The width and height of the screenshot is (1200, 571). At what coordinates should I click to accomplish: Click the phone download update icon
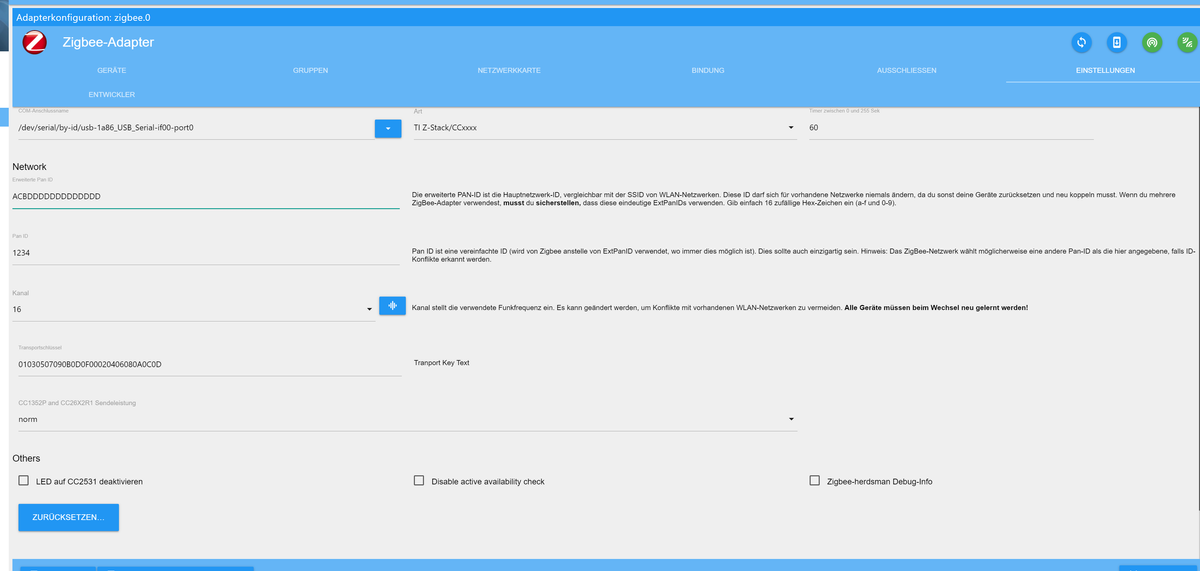[x=1117, y=42]
